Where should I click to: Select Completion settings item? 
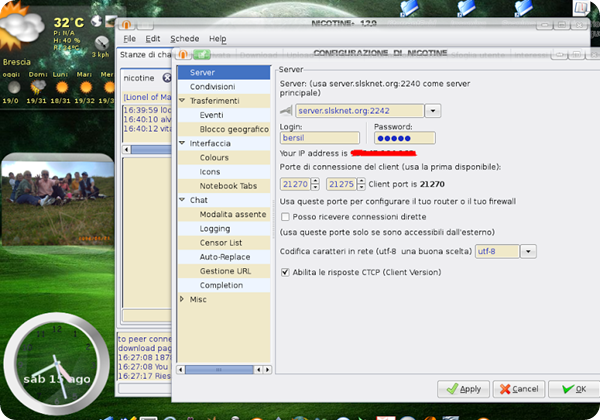click(x=224, y=285)
